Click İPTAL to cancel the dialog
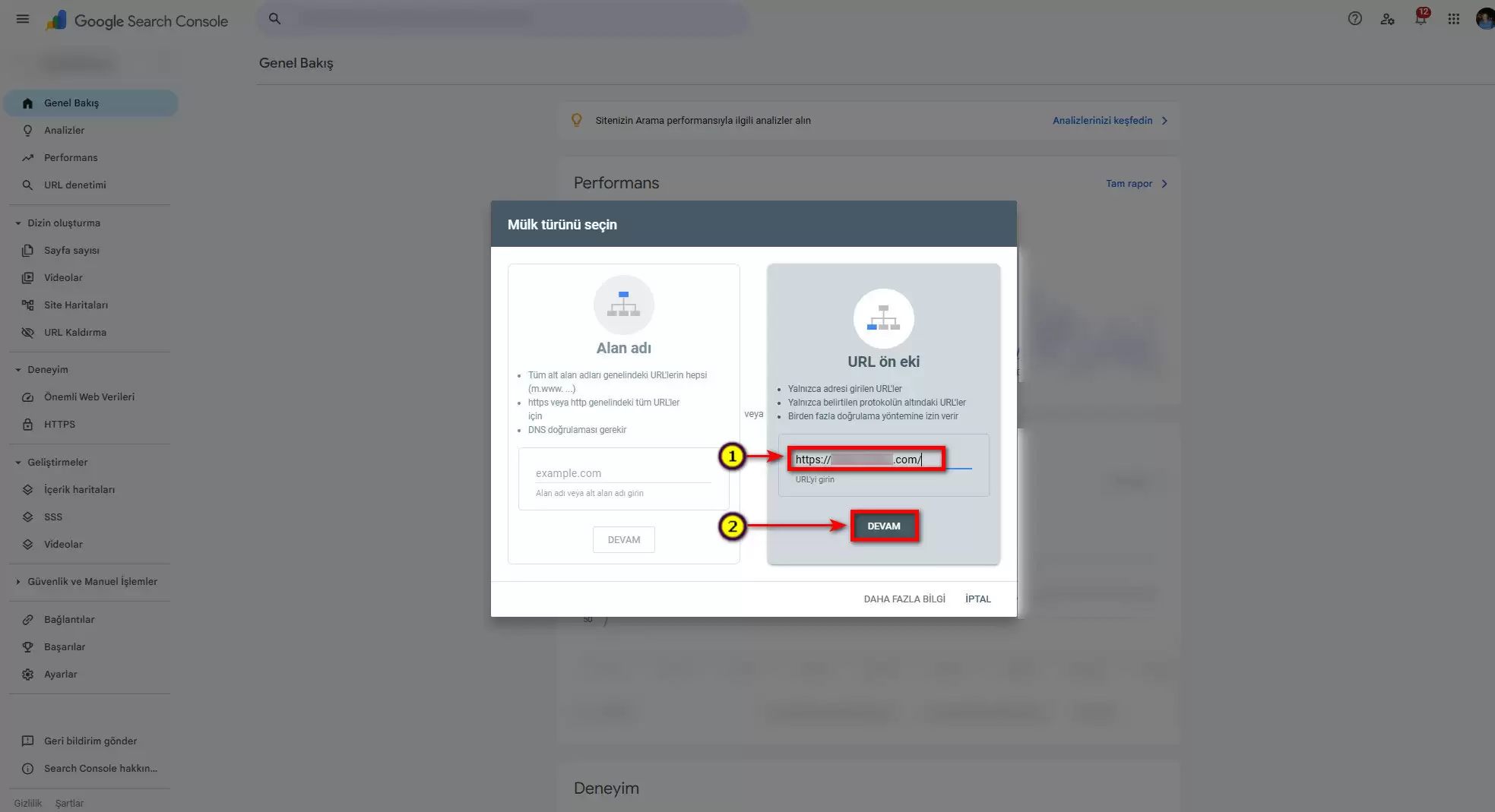Viewport: 1495px width, 812px height. (x=978, y=599)
